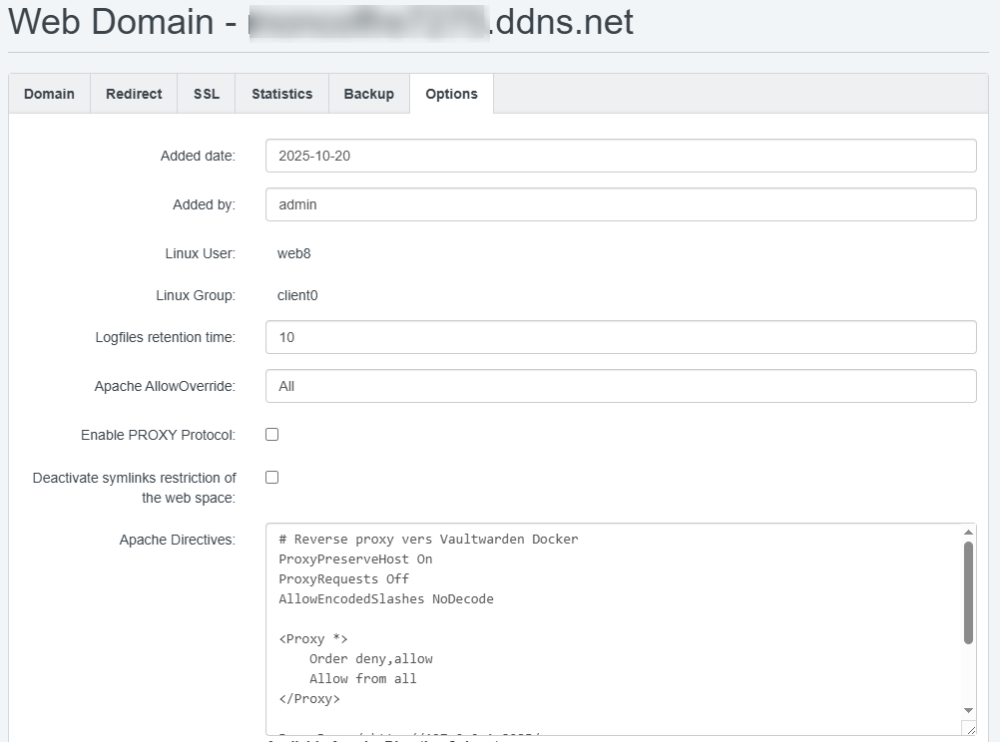Image resolution: width=1000 pixels, height=742 pixels.
Task: Click the Apache Directives scrollbar thumb
Action: (x=968, y=592)
